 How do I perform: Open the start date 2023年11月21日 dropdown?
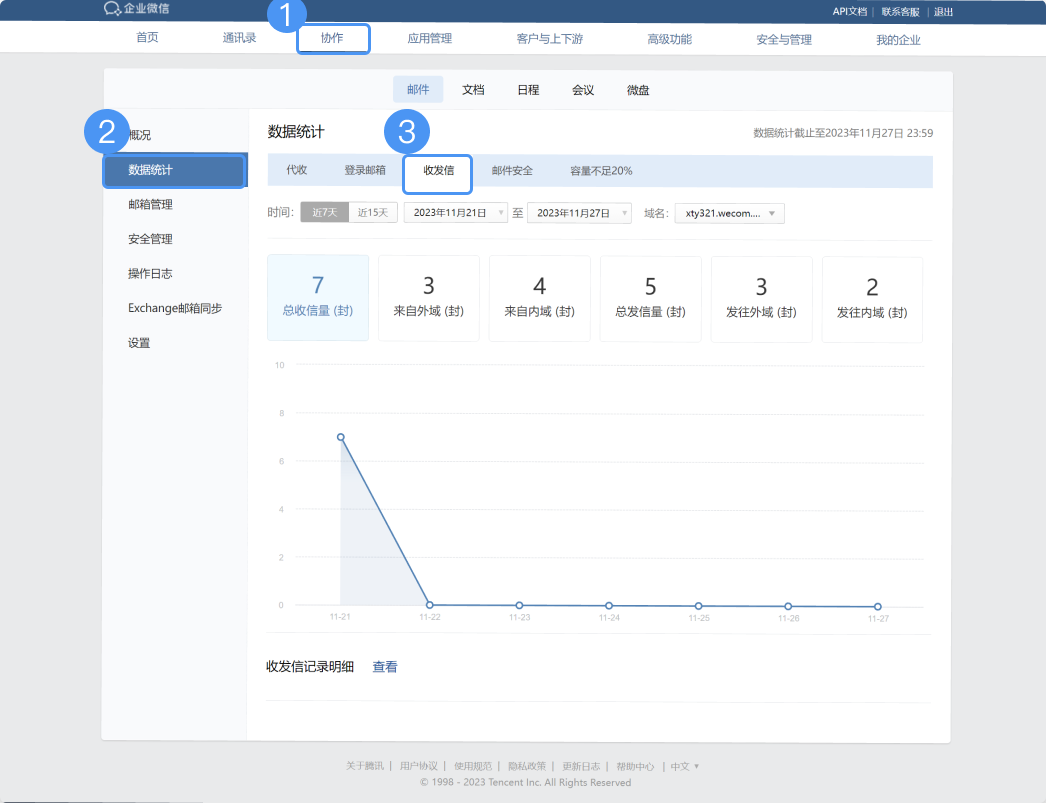pyautogui.click(x=456, y=213)
